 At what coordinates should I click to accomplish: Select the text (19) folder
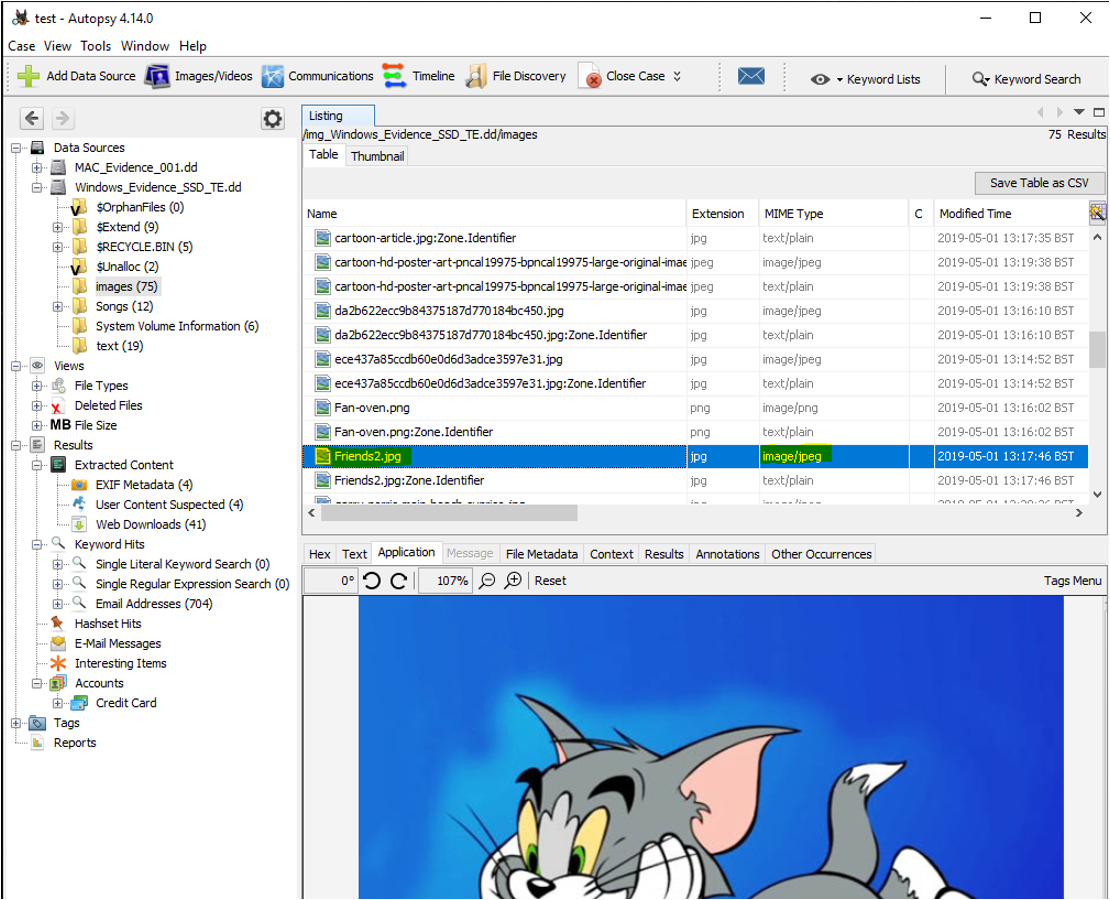point(119,346)
